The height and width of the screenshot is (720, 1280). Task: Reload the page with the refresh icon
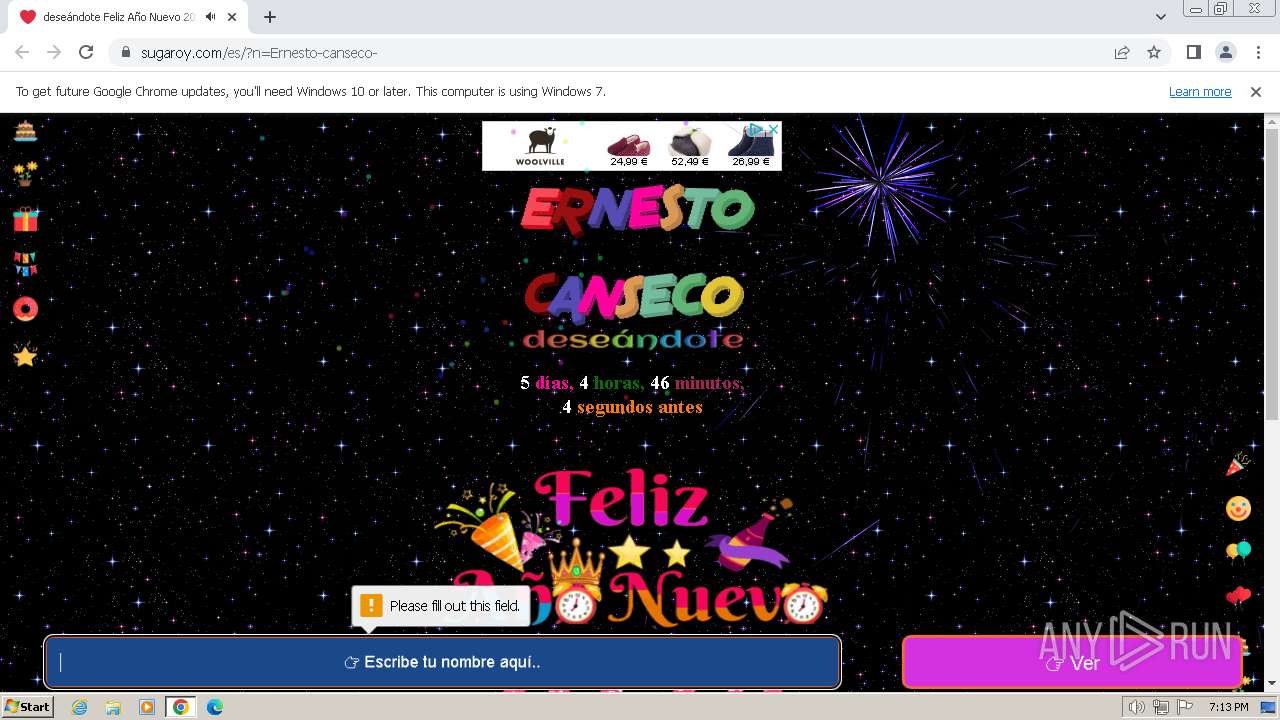click(x=86, y=52)
